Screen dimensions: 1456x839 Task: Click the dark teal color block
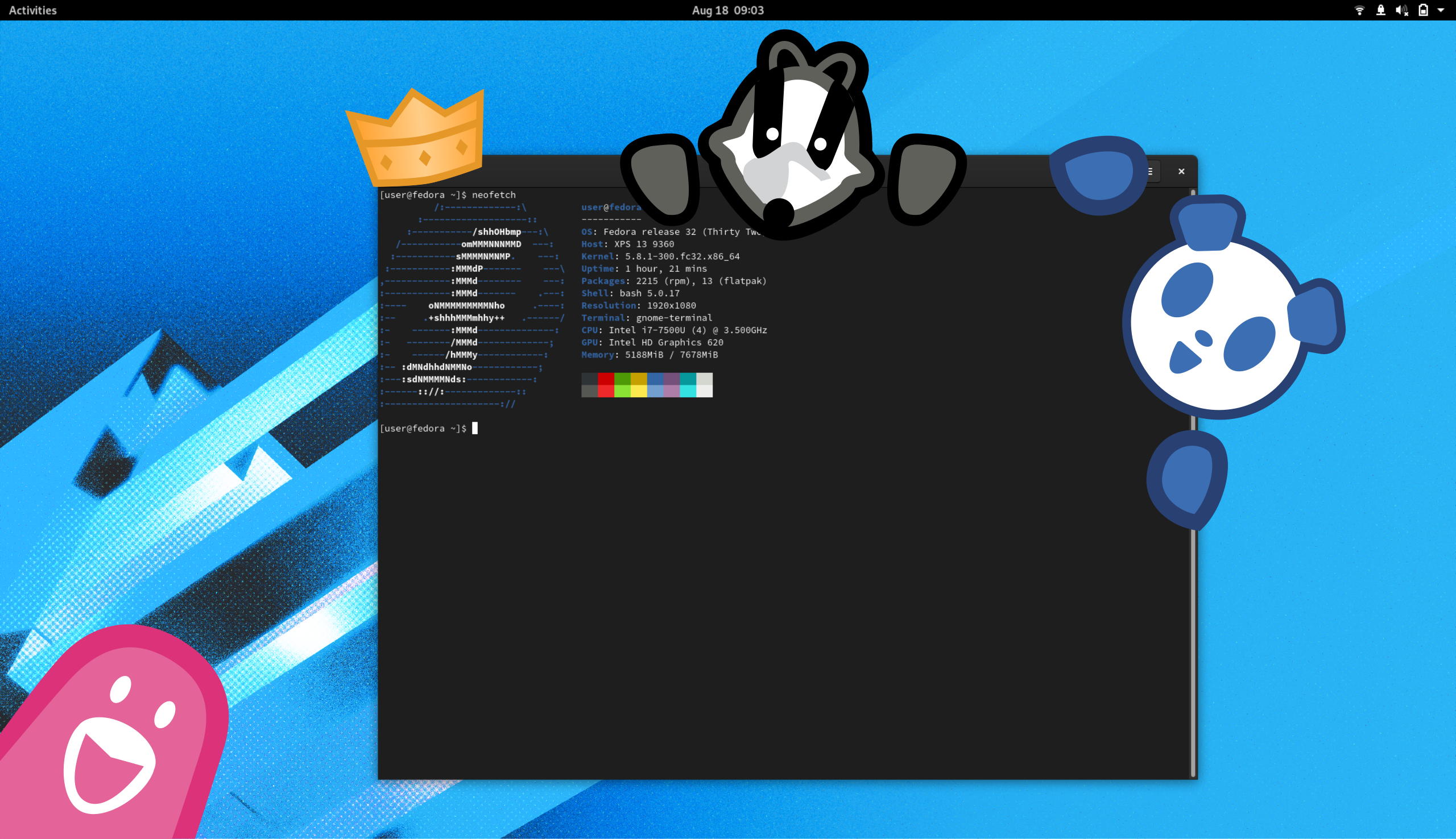coord(688,379)
